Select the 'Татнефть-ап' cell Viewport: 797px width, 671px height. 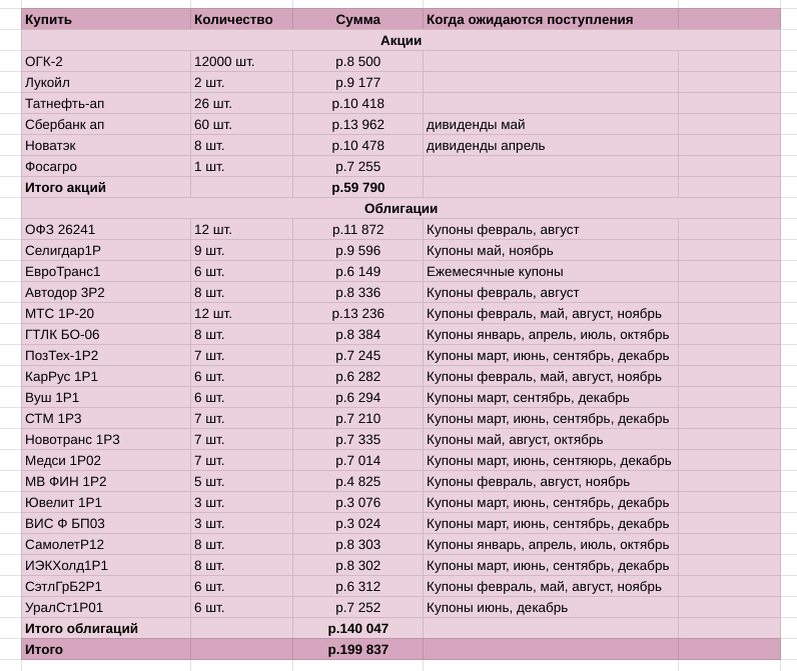click(x=106, y=104)
